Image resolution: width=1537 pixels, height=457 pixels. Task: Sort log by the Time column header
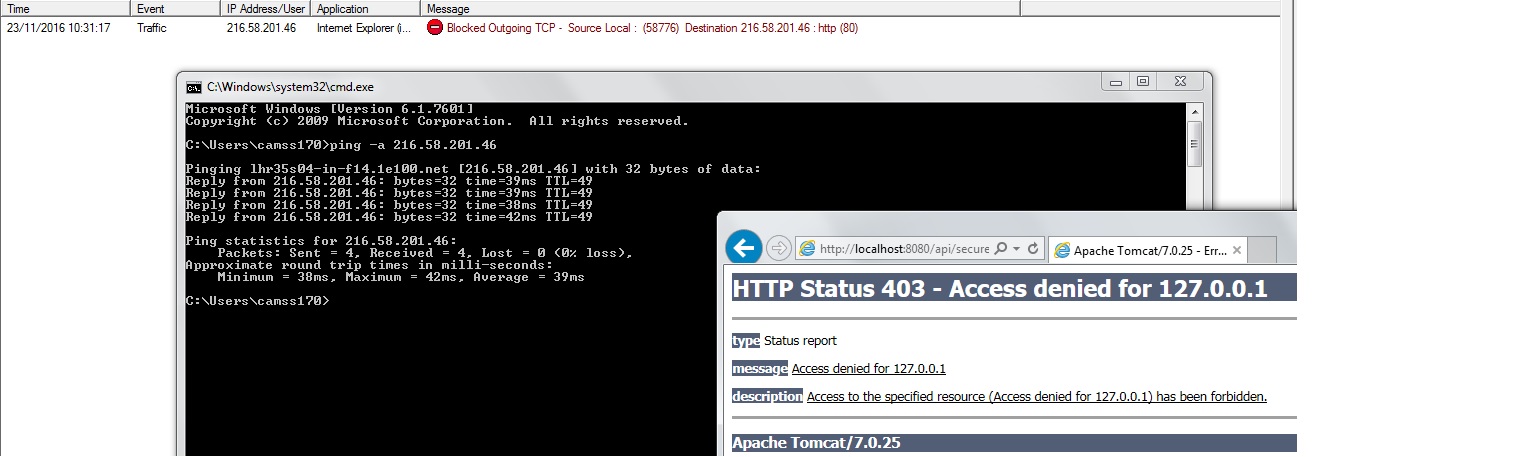click(x=66, y=8)
